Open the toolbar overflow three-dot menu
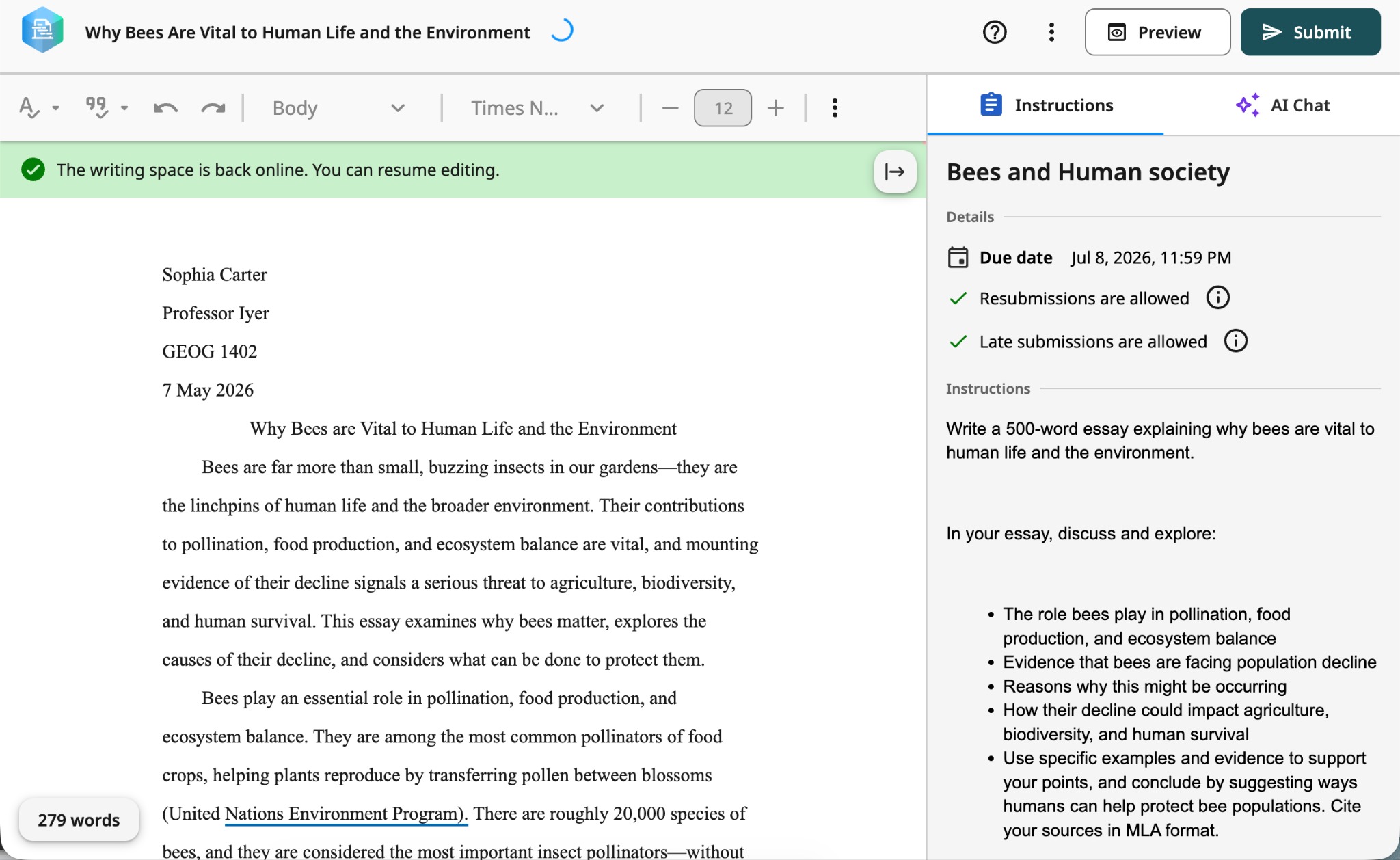 point(835,108)
